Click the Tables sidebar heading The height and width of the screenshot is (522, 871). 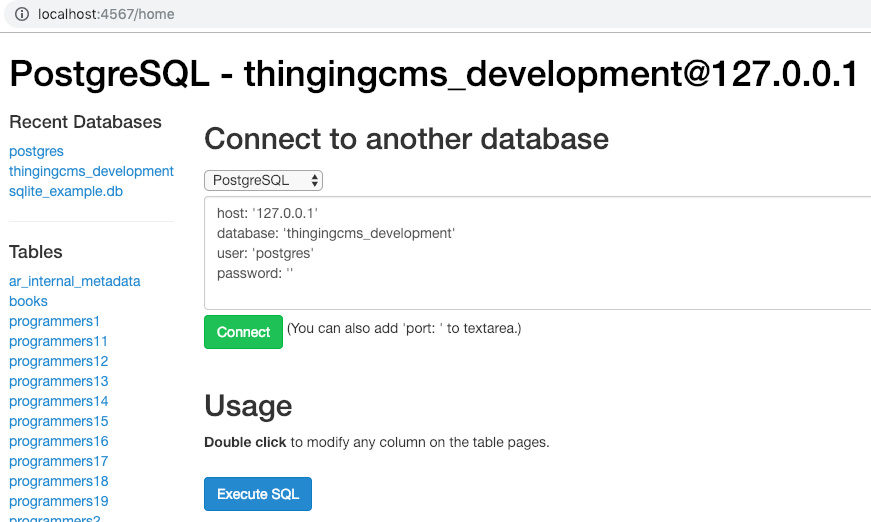36,252
